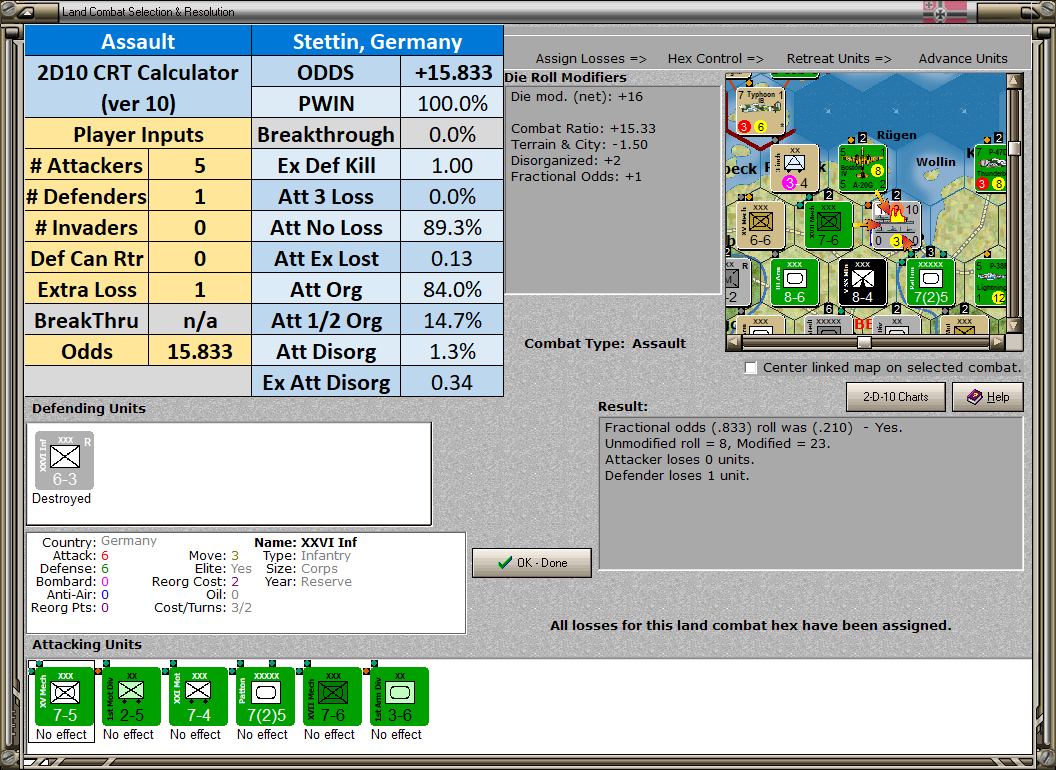Click the map vertical scrollbar down arrow
The width and height of the screenshot is (1056, 770).
[1014, 325]
